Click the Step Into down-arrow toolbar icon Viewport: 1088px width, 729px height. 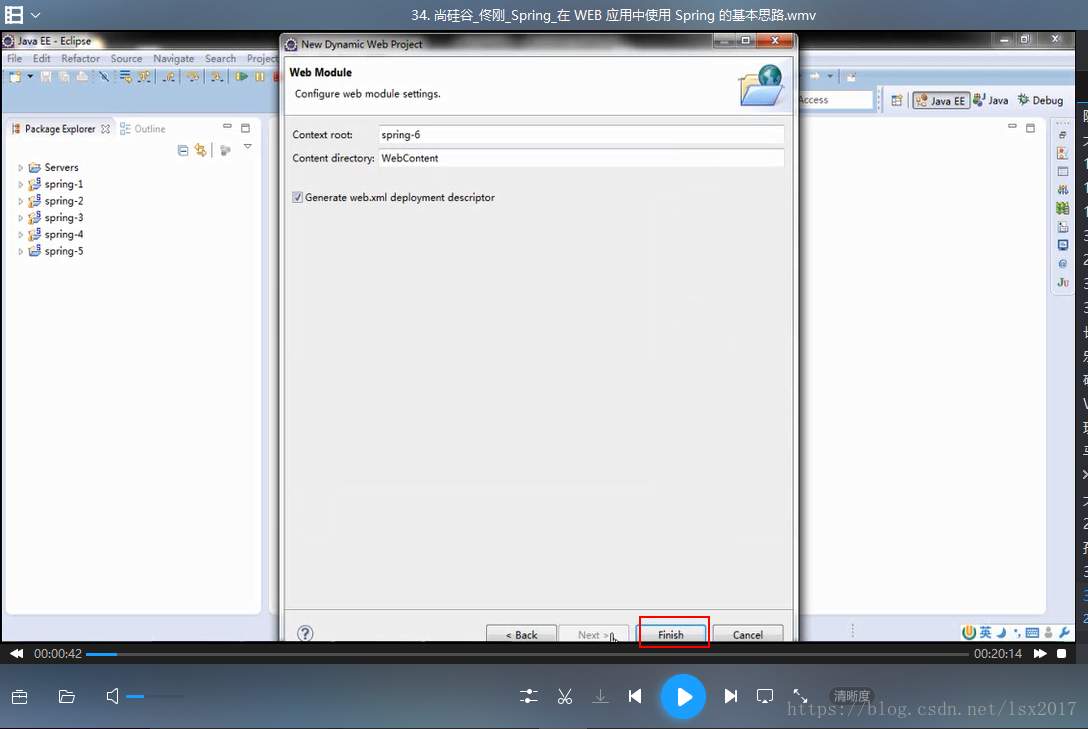pos(216,76)
